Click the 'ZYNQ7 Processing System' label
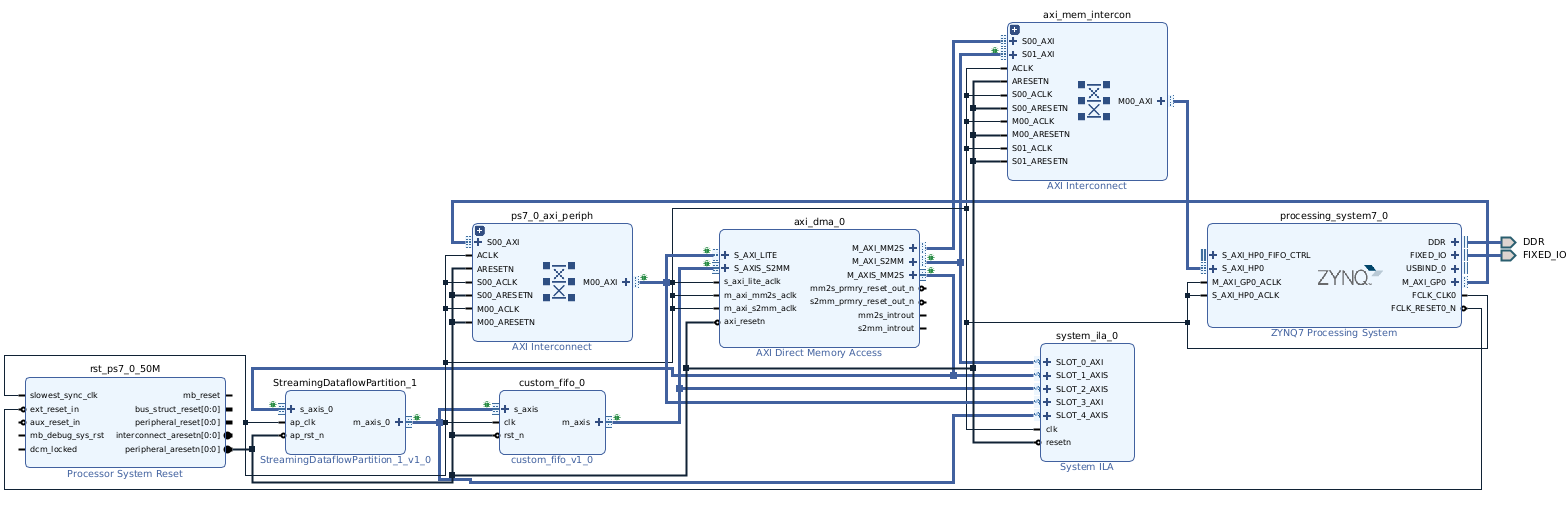The image size is (1568, 507). tap(1334, 333)
